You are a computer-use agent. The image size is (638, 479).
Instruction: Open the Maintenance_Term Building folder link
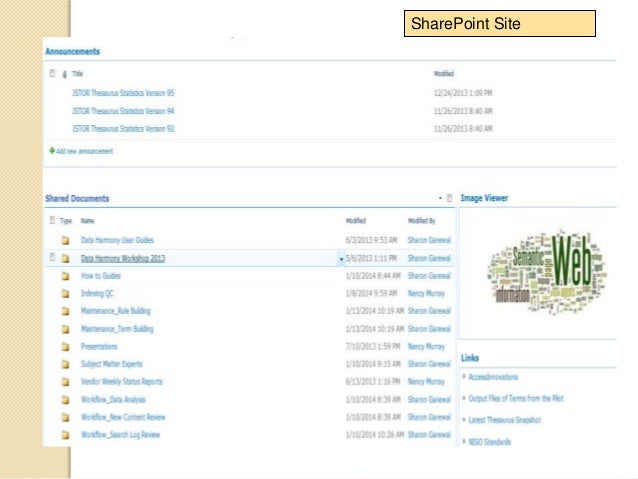coord(117,329)
